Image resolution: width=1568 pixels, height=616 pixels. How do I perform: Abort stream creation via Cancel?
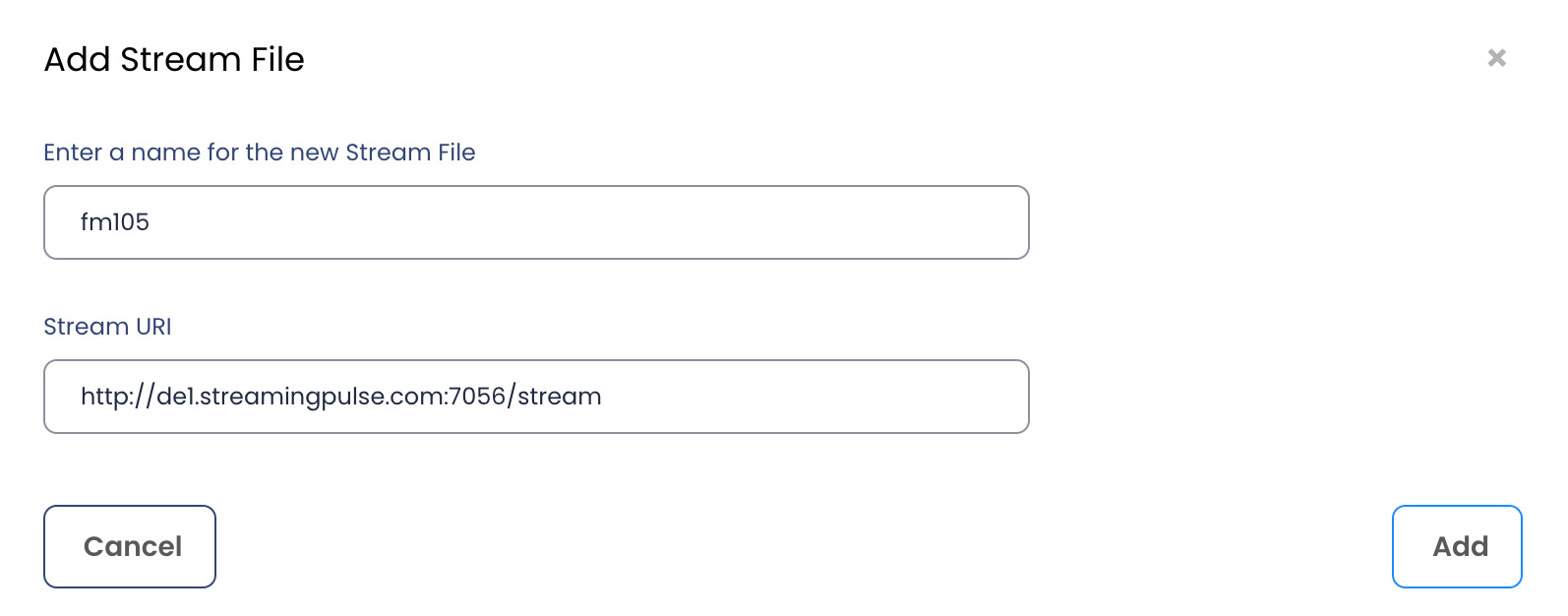tap(130, 546)
